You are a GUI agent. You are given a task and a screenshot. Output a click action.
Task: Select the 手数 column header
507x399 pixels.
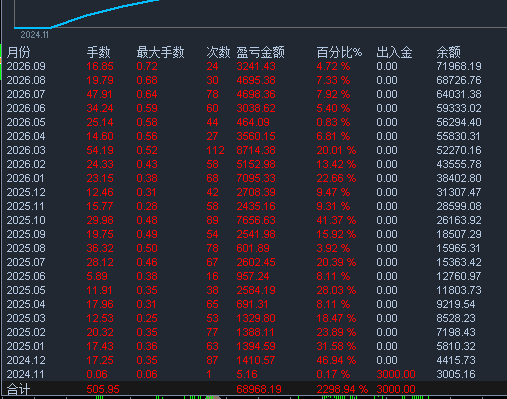(x=98, y=52)
